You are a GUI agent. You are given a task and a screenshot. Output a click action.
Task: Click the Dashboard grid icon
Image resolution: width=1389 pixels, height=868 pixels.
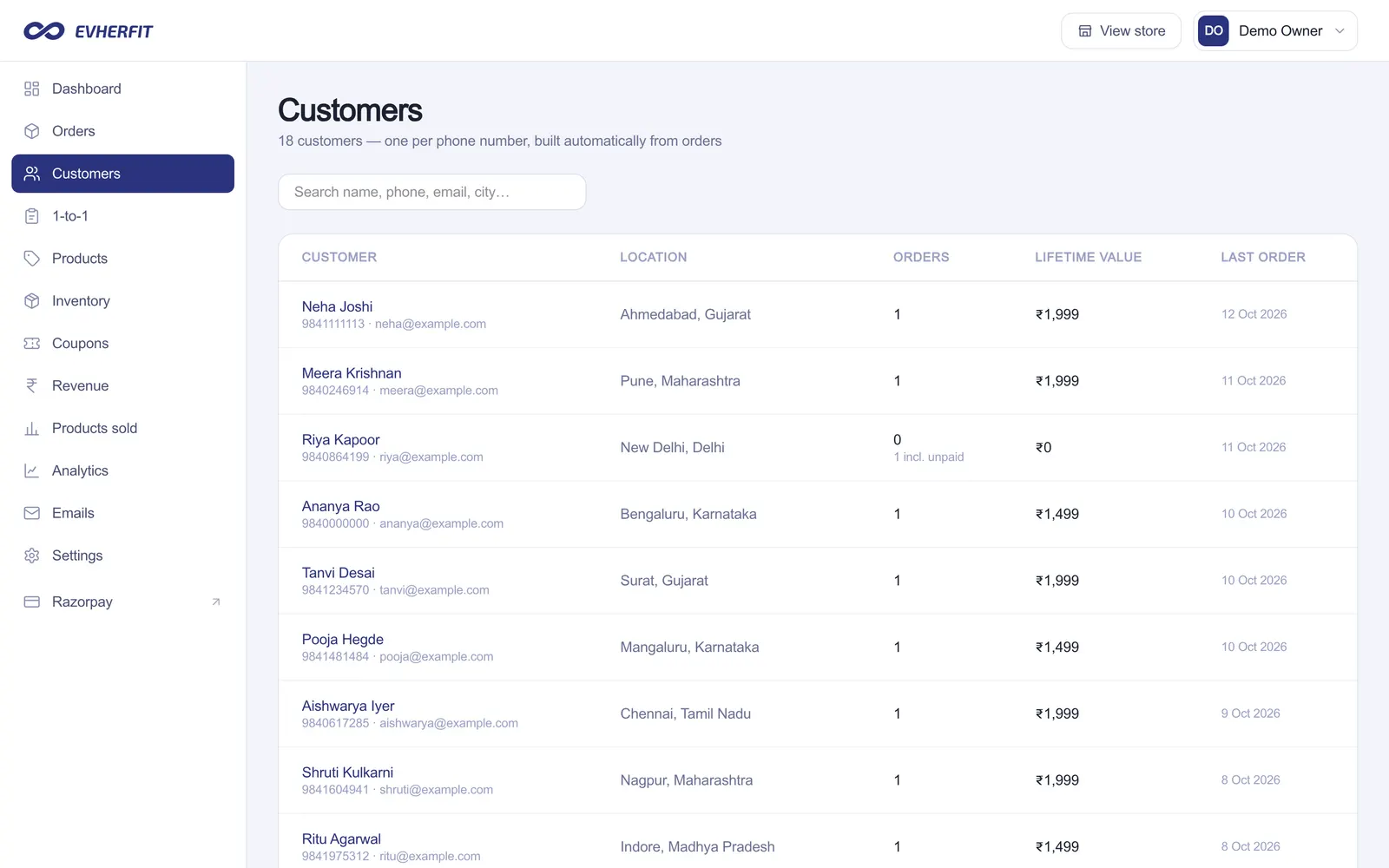[32, 89]
